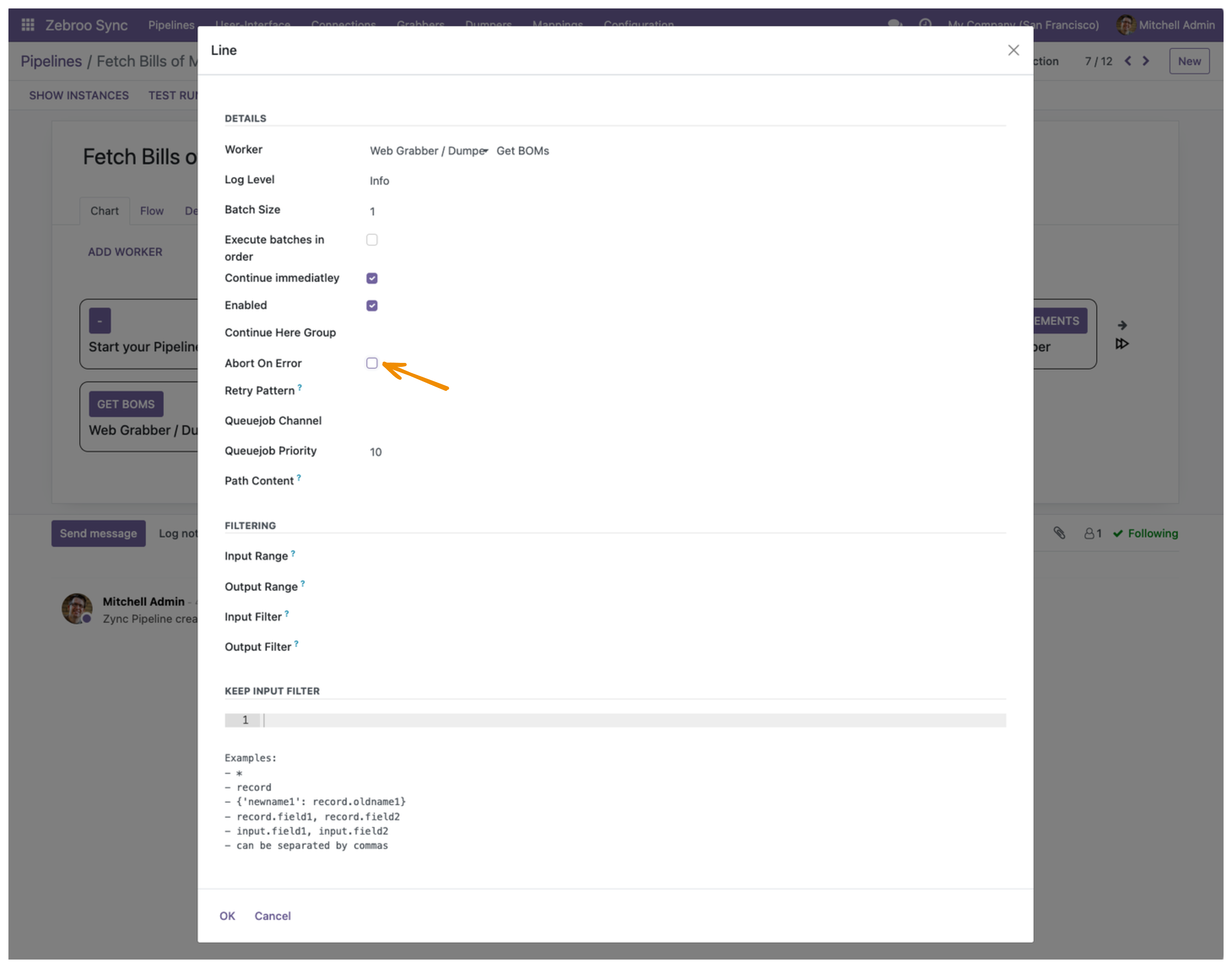
Task: Open the Pipelines breadcrumb link
Action: [51, 61]
